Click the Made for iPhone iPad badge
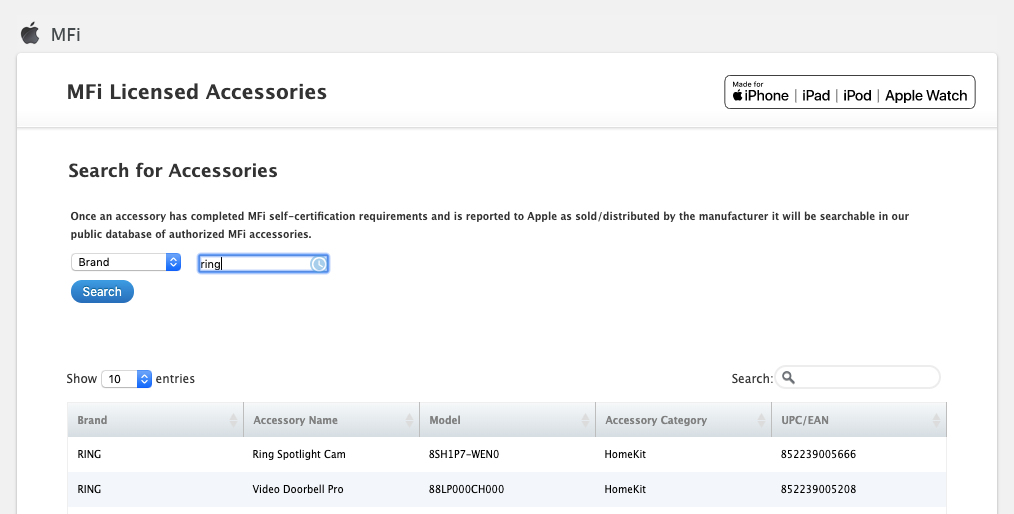 pyautogui.click(x=849, y=92)
